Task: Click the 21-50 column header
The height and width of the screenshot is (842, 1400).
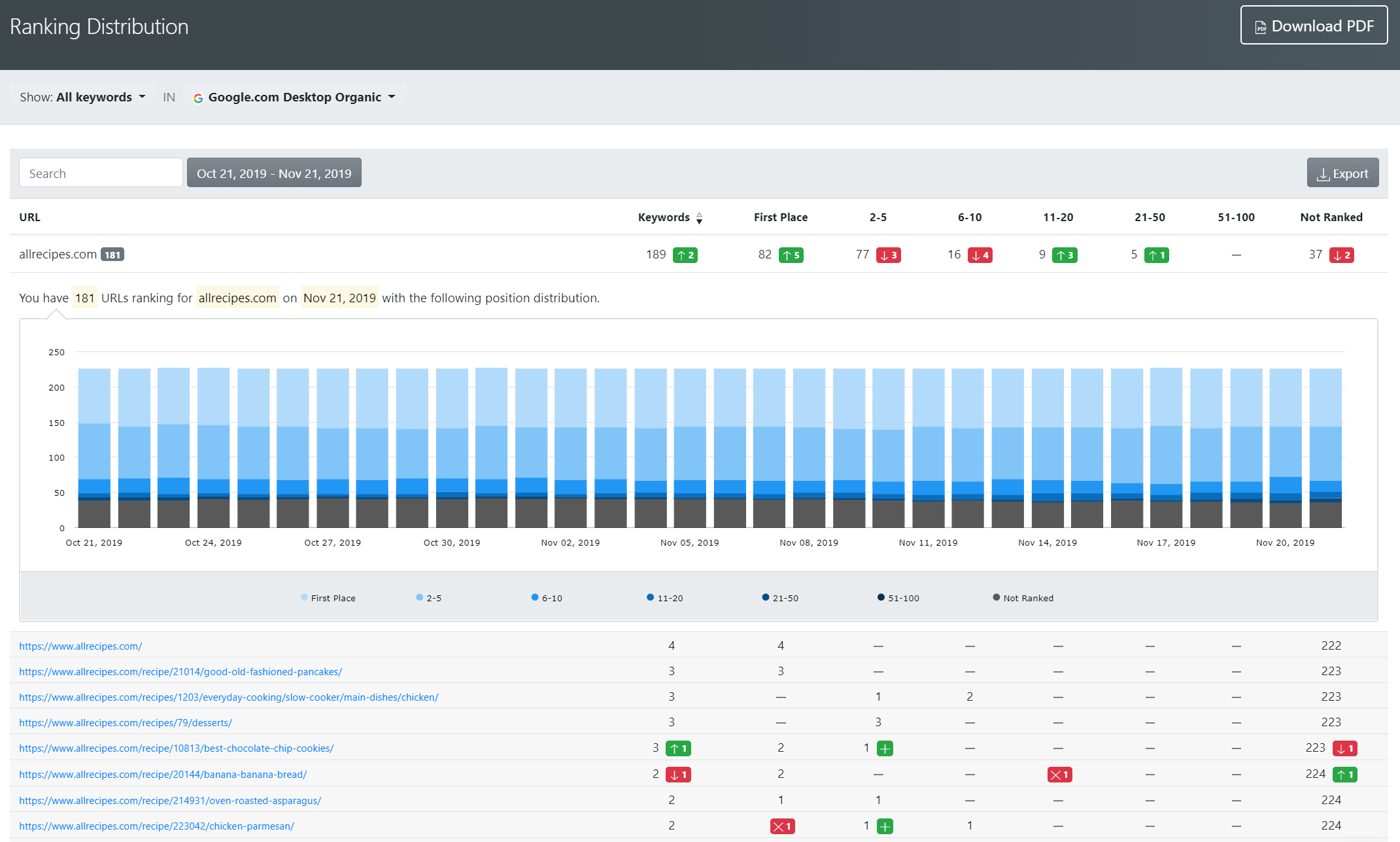Action: tap(1150, 217)
